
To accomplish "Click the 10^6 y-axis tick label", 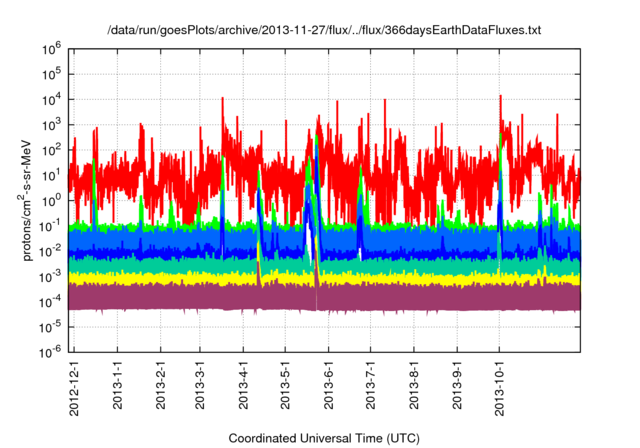I will 51,50.
